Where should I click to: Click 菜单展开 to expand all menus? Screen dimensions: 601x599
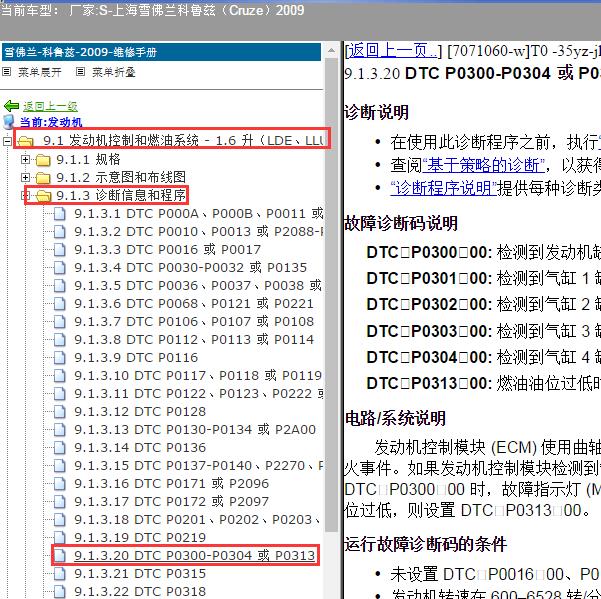point(39,72)
